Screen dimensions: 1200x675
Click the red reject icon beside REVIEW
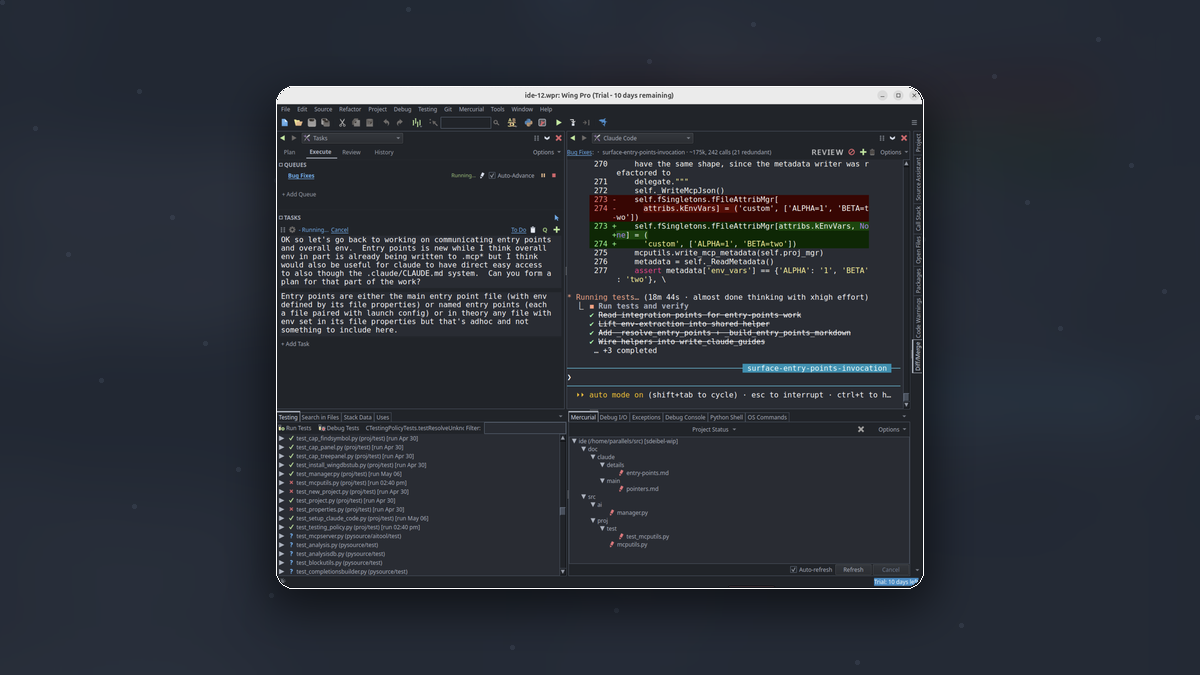coord(851,152)
